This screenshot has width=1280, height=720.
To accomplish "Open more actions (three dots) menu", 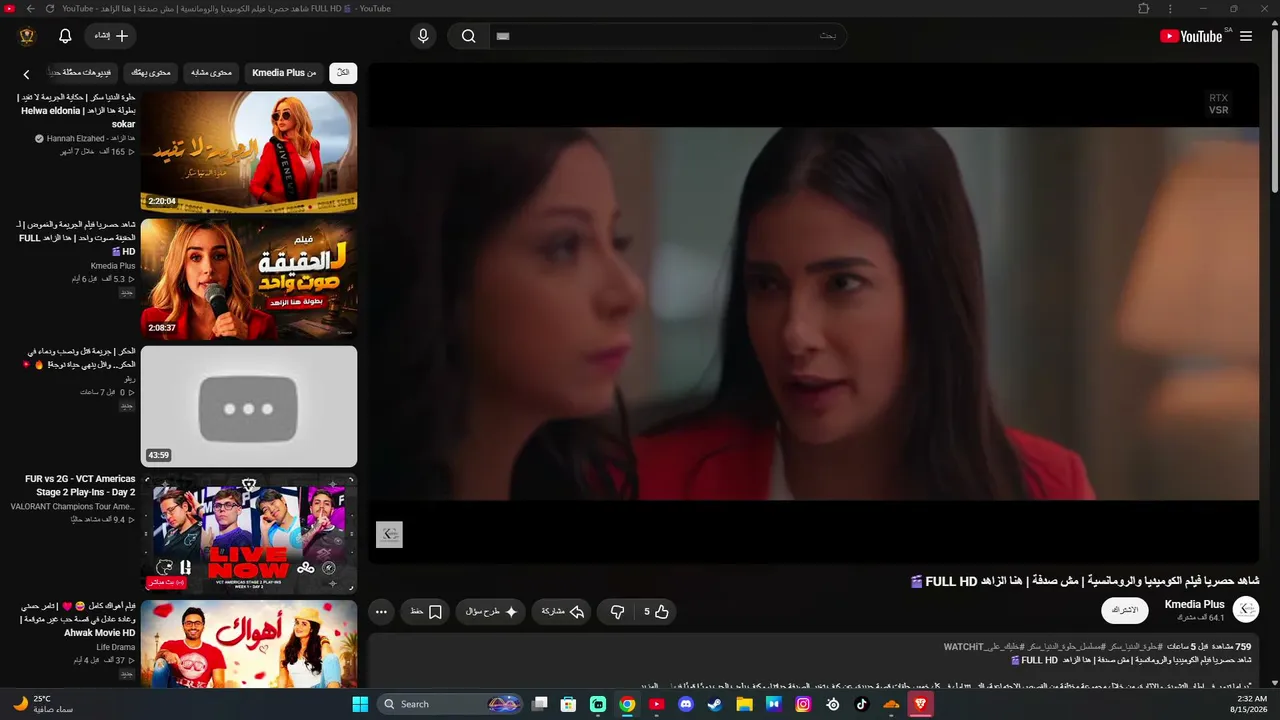I will click(381, 612).
